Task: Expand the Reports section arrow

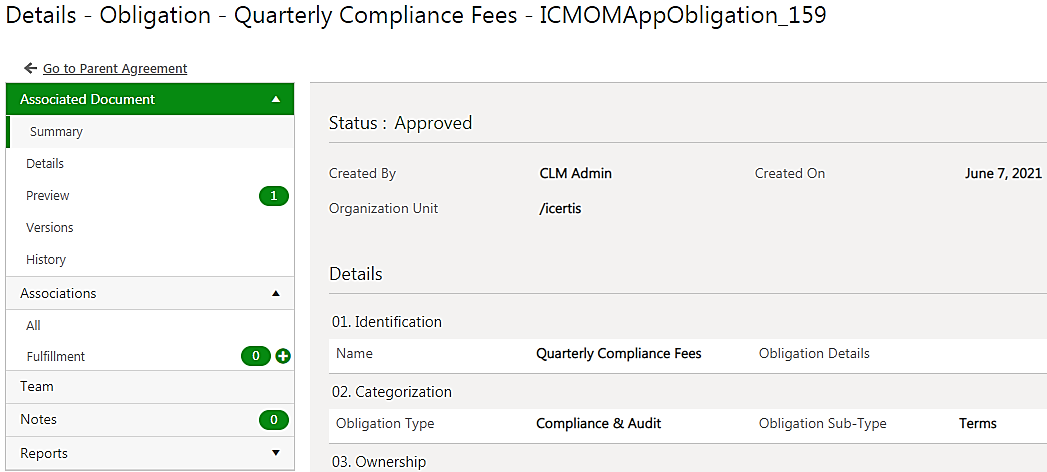Action: coord(276,453)
